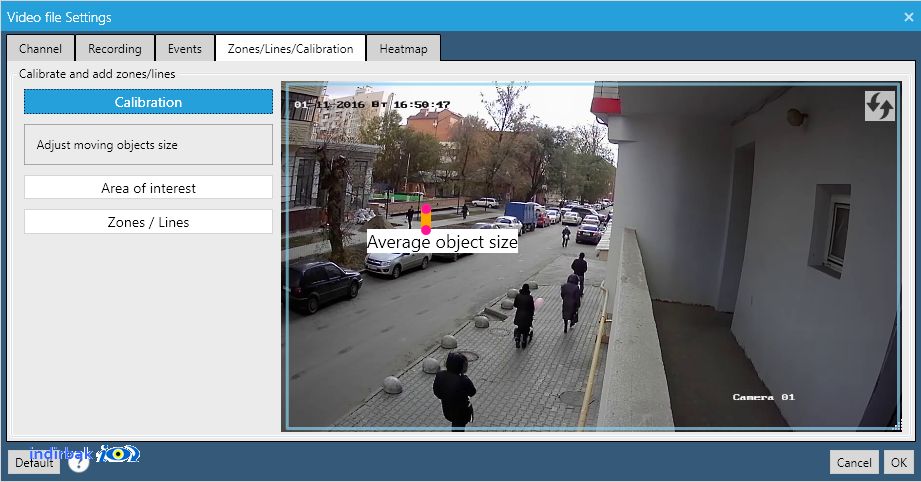
Task: Click the top pink size marker handle
Action: (x=426, y=208)
